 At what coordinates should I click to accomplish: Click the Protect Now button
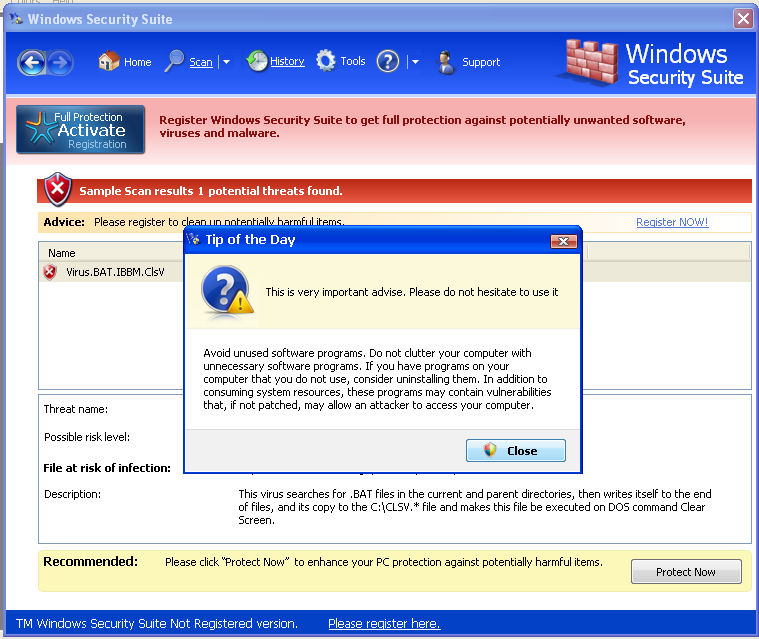tap(685, 572)
